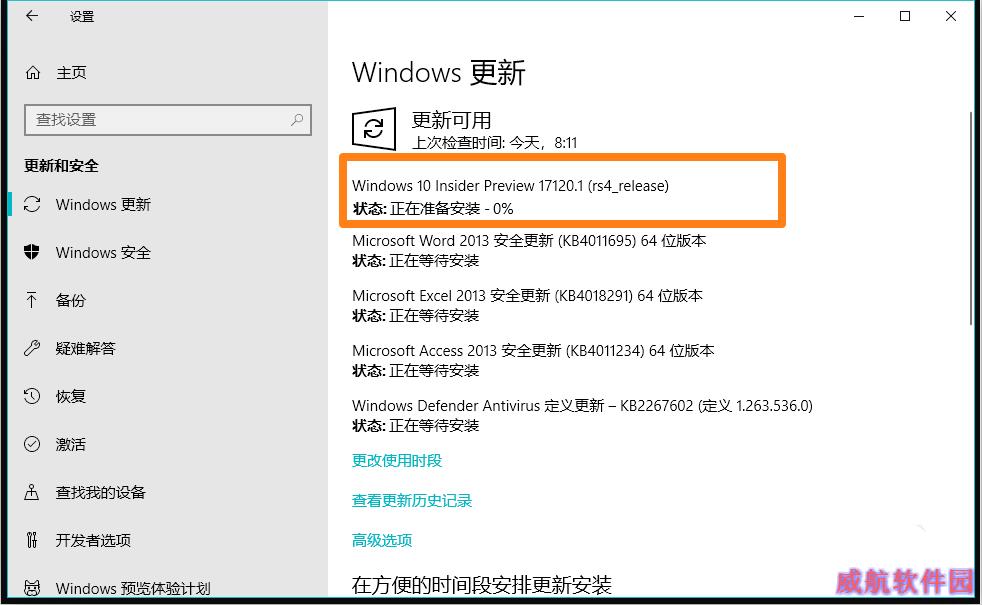Maximize the 设置 window
Image resolution: width=982 pixels, height=605 pixels.
[x=905, y=16]
